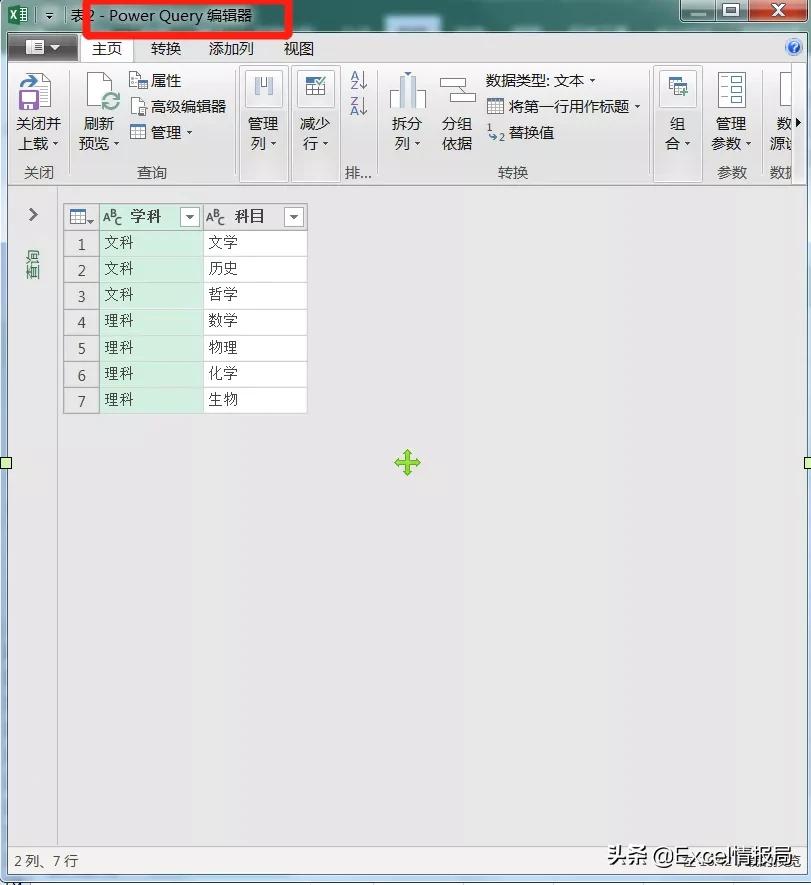Open the 学科 column filter dropdown
The width and height of the screenshot is (811, 885).
point(190,217)
